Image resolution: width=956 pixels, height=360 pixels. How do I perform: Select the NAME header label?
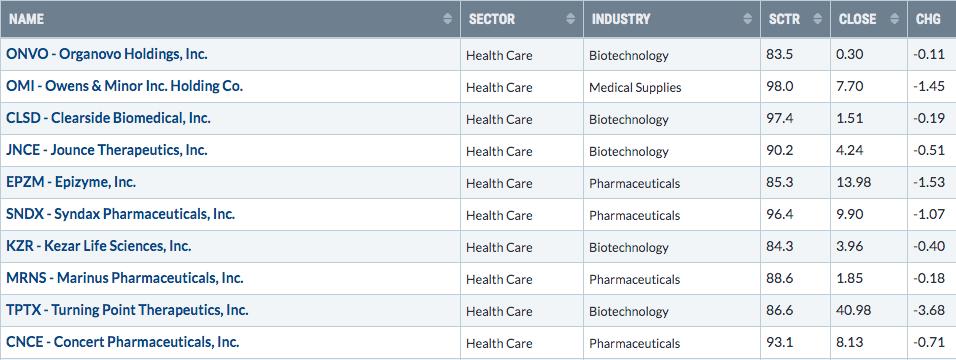(x=26, y=19)
